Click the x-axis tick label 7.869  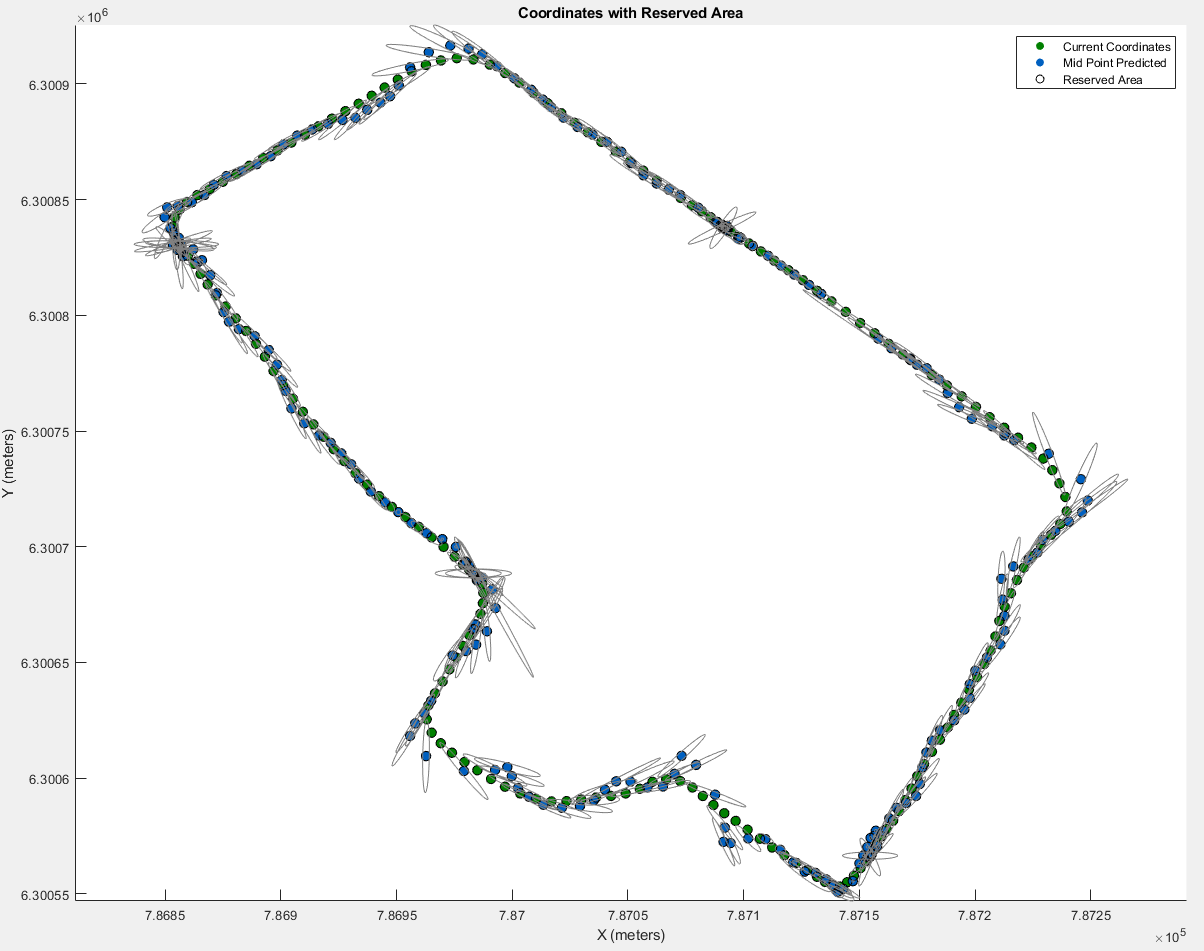(x=280, y=913)
